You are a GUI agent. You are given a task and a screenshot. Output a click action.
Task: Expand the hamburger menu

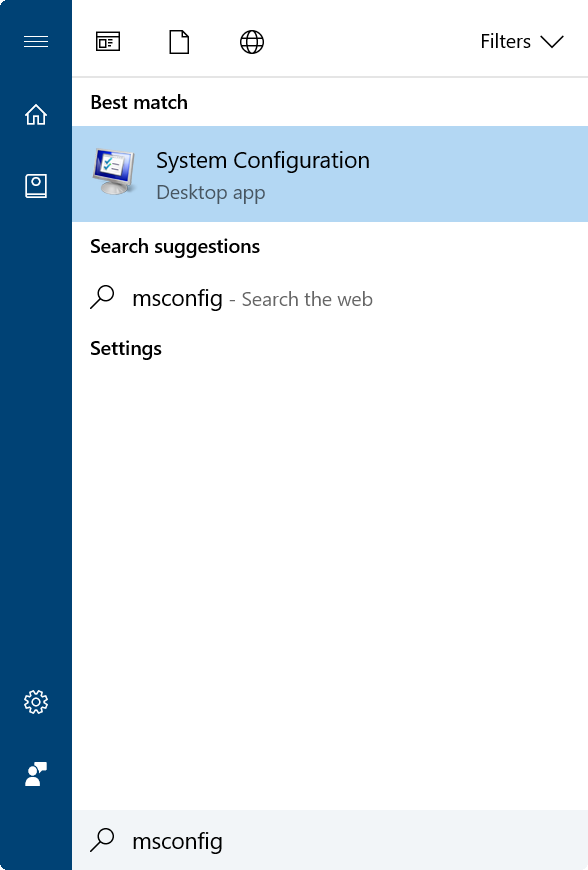[x=36, y=41]
